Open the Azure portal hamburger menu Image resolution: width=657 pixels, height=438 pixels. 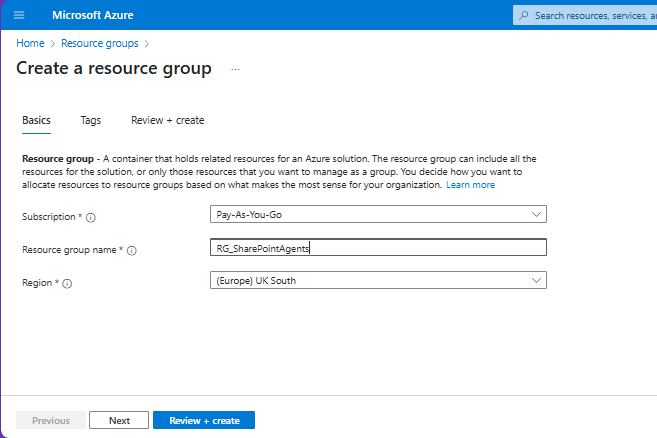pos(19,16)
